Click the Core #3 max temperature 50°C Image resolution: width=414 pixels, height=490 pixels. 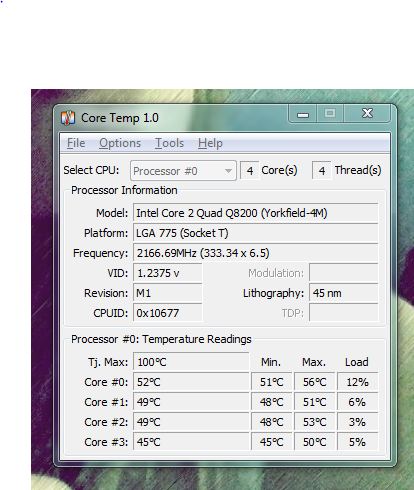coord(314,442)
